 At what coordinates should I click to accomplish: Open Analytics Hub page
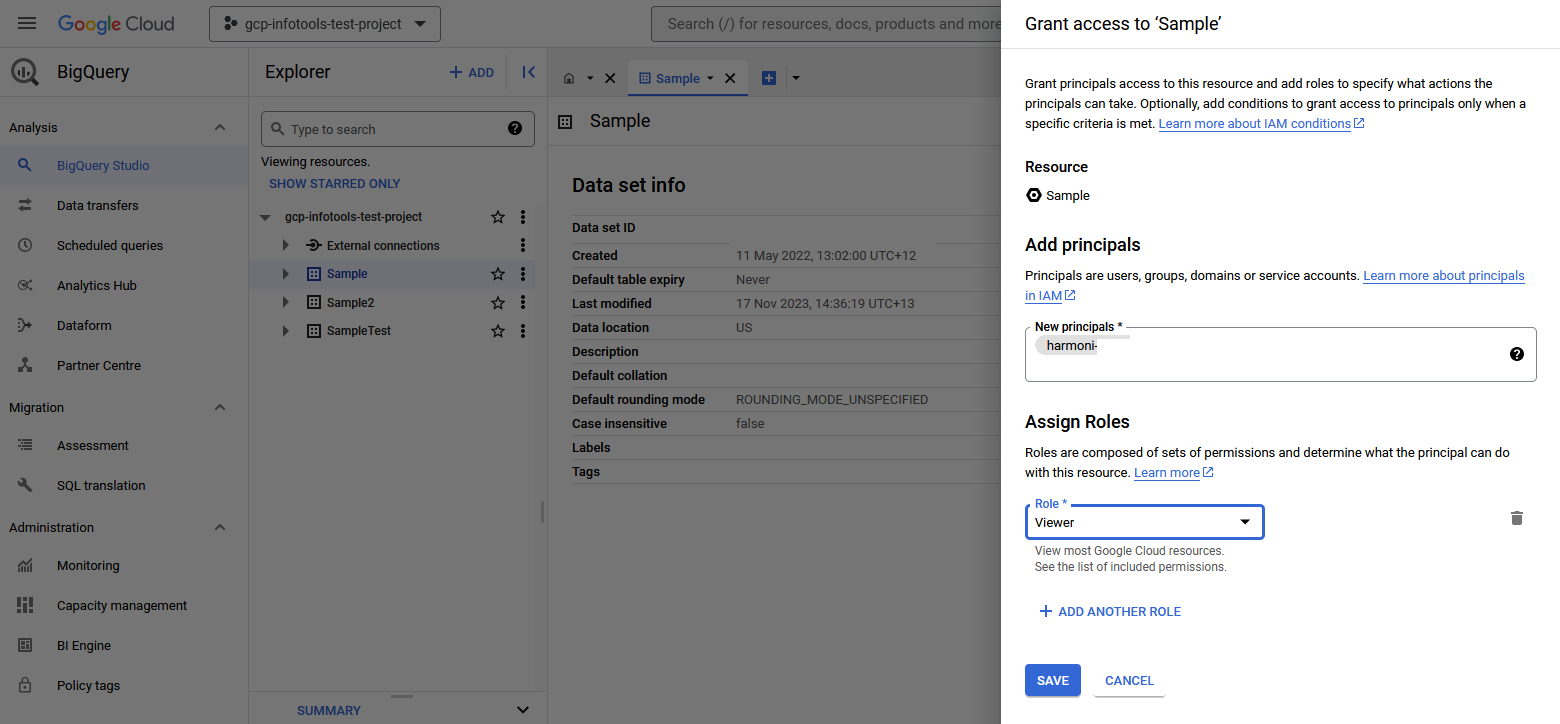pyautogui.click(x=124, y=285)
